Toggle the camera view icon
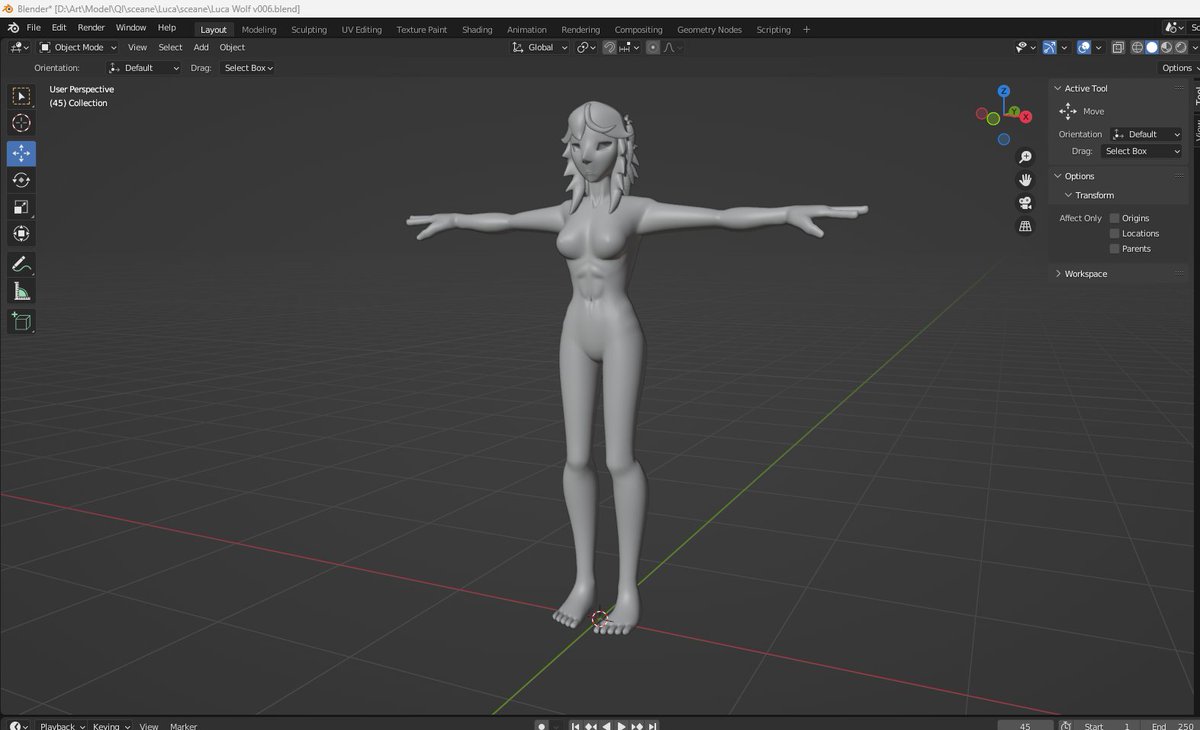 pyautogui.click(x=1025, y=203)
